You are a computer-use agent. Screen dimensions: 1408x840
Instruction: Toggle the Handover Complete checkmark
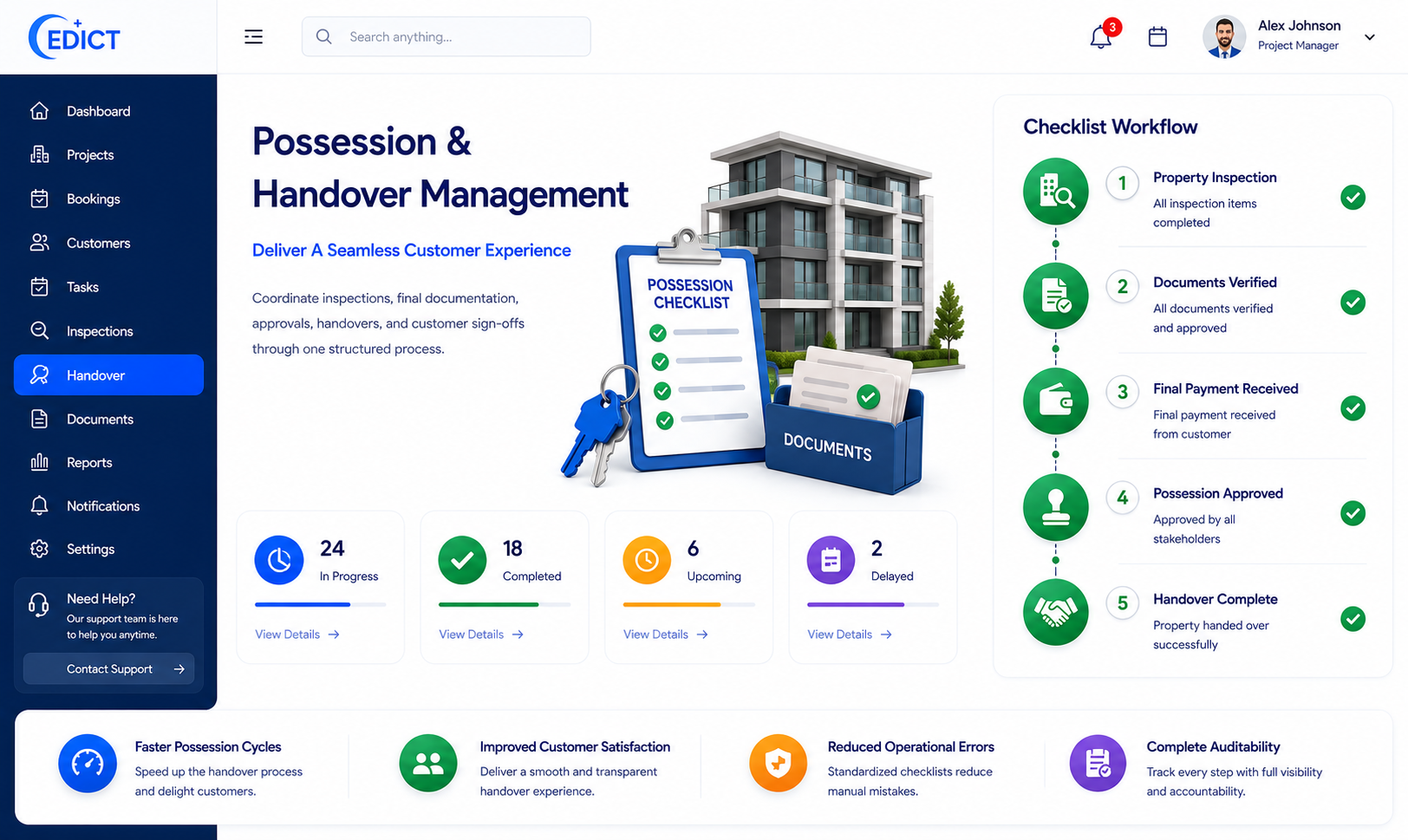[1353, 619]
